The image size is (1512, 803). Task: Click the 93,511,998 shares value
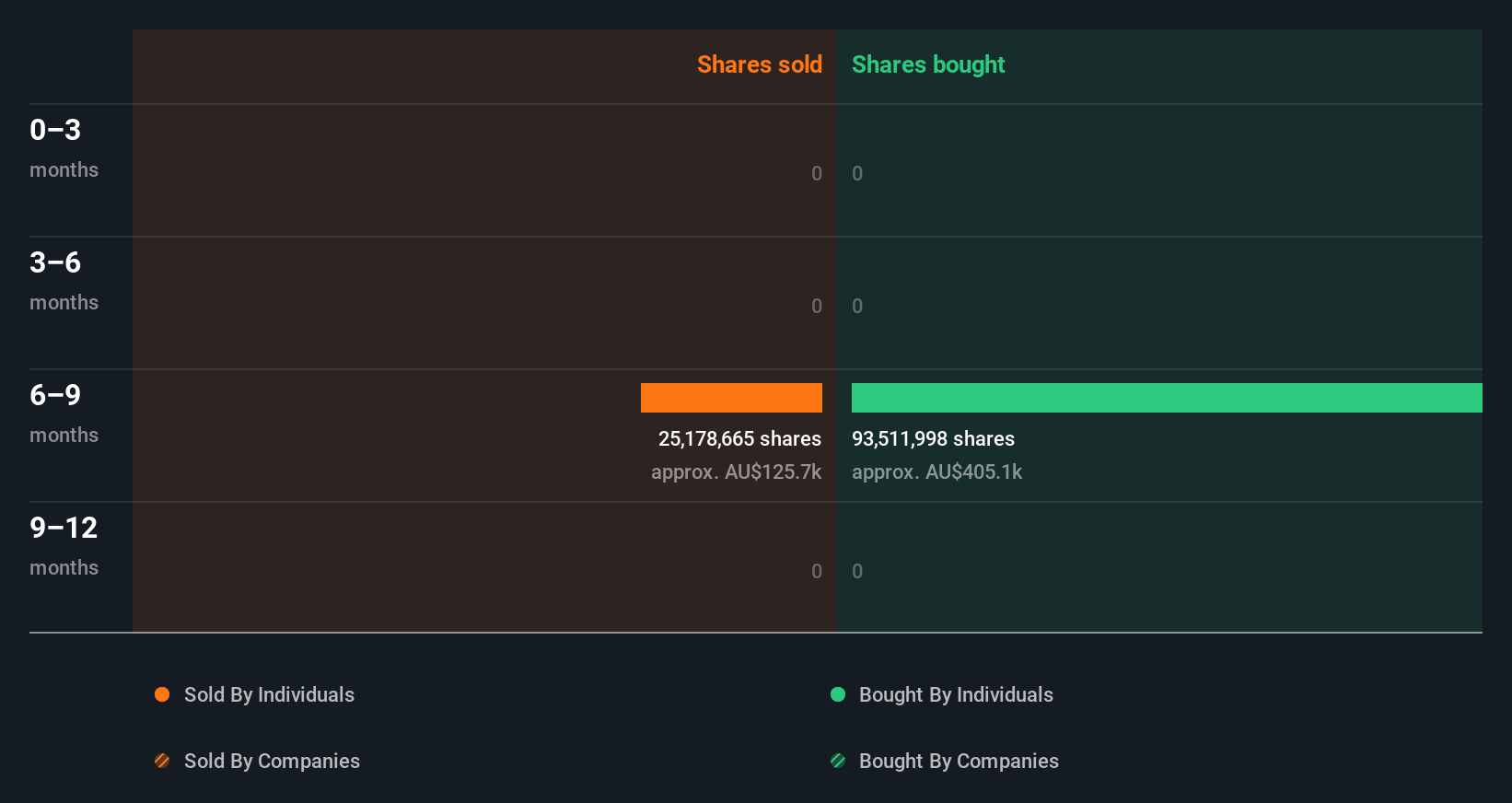tap(933, 438)
